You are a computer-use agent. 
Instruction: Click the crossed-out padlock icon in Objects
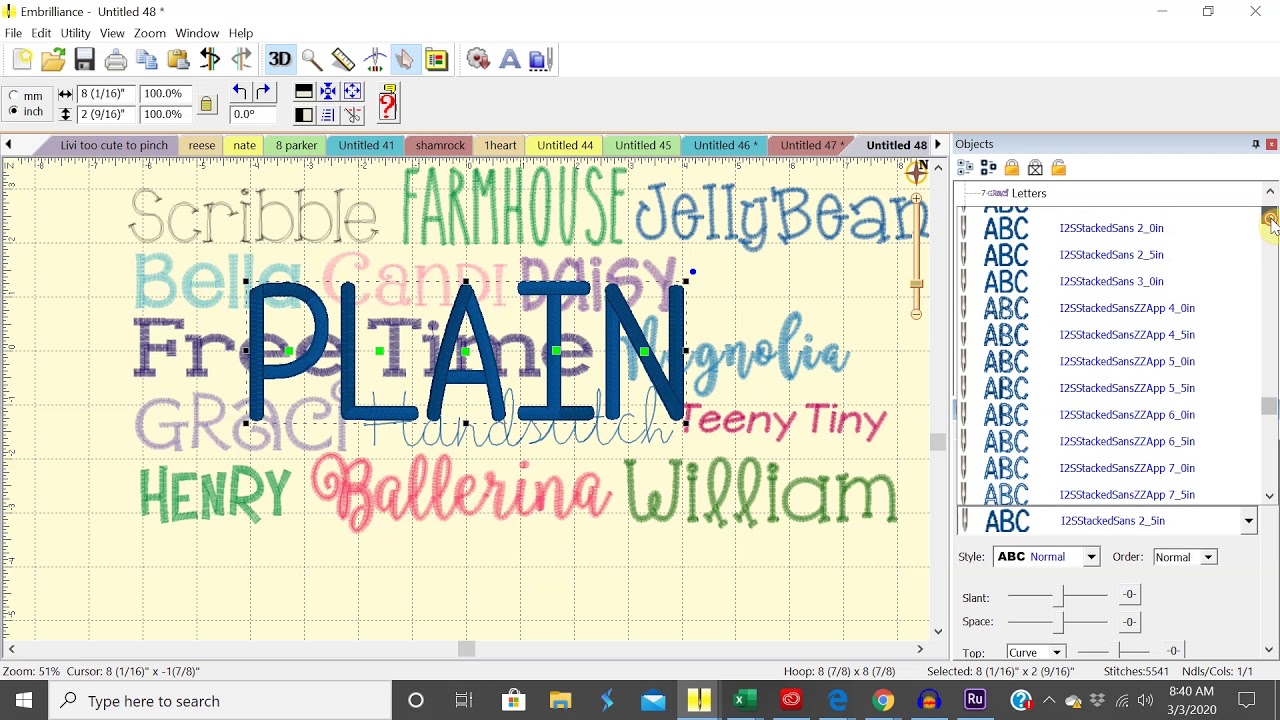click(1035, 168)
